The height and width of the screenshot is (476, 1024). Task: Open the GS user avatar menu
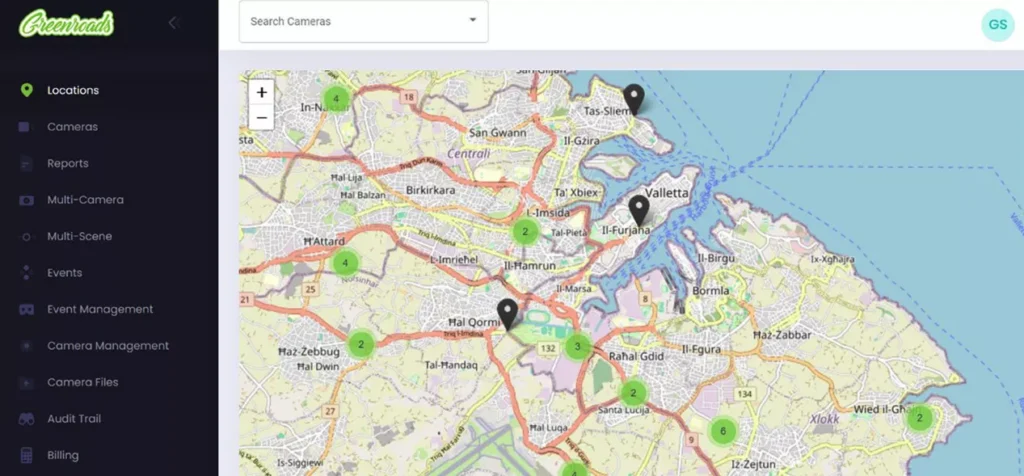point(997,24)
